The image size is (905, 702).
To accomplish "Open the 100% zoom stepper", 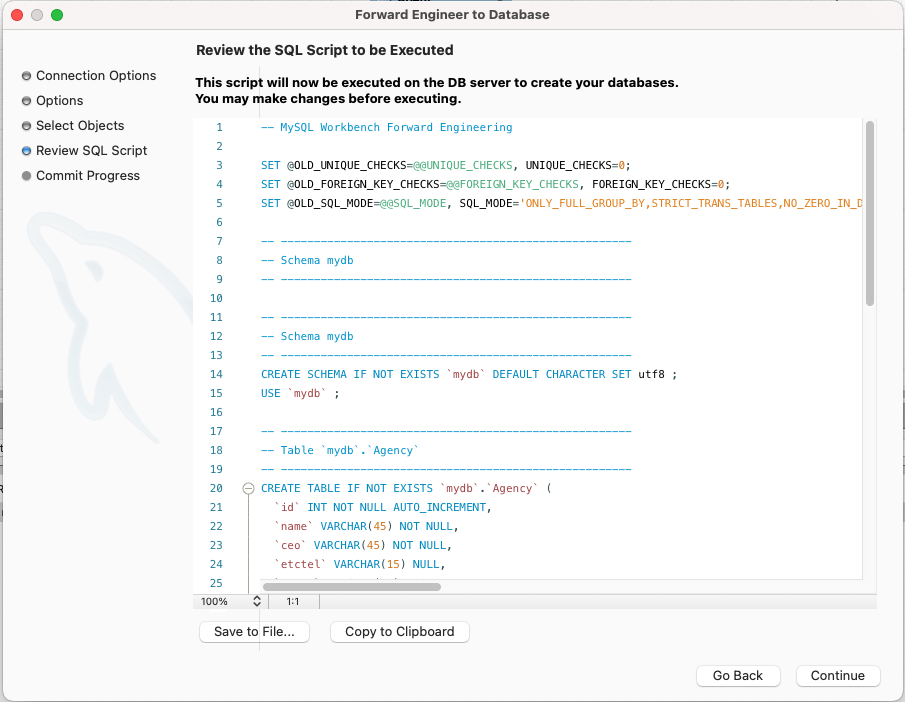I will [x=257, y=602].
